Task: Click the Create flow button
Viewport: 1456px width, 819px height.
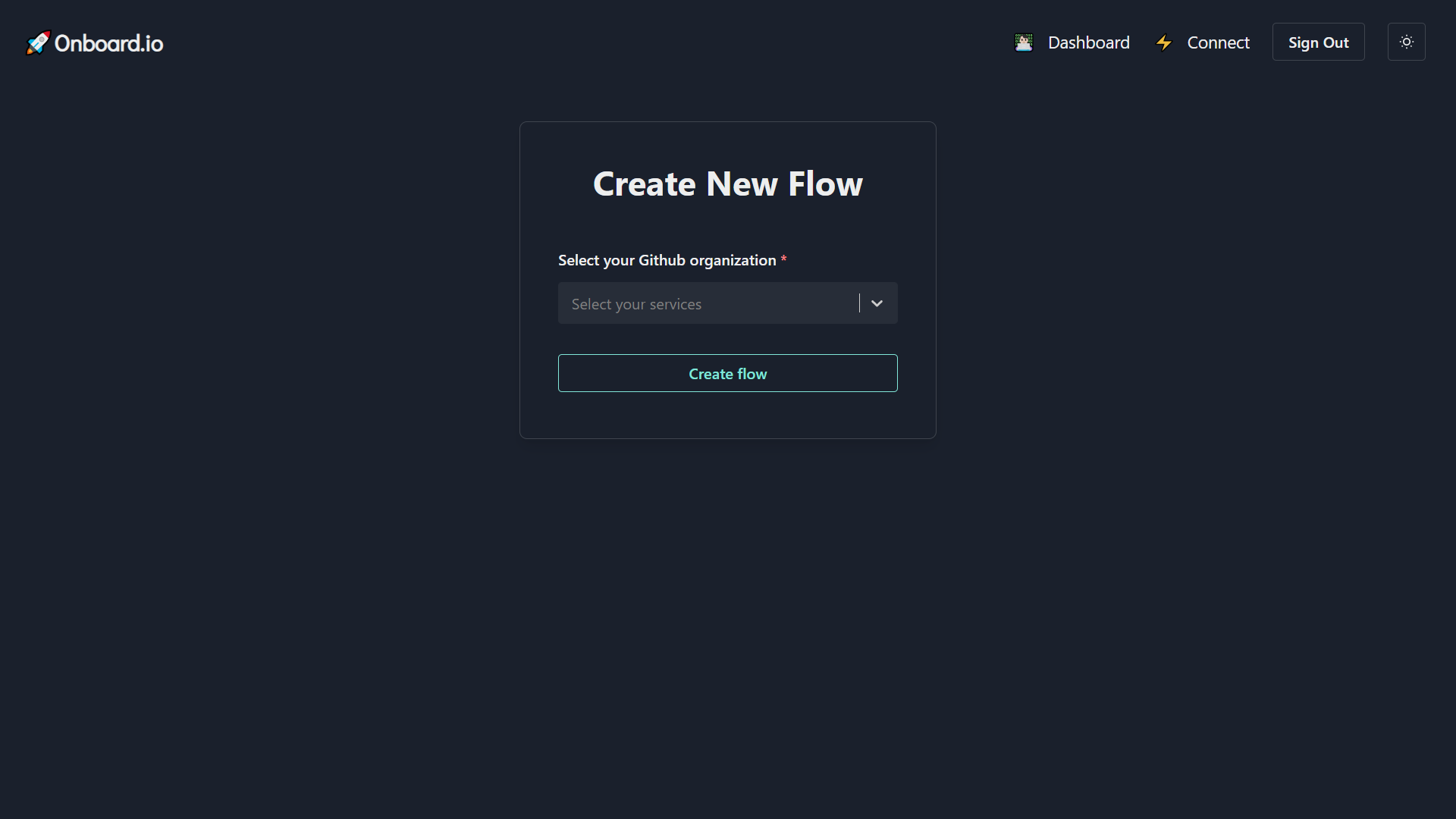Action: (727, 373)
